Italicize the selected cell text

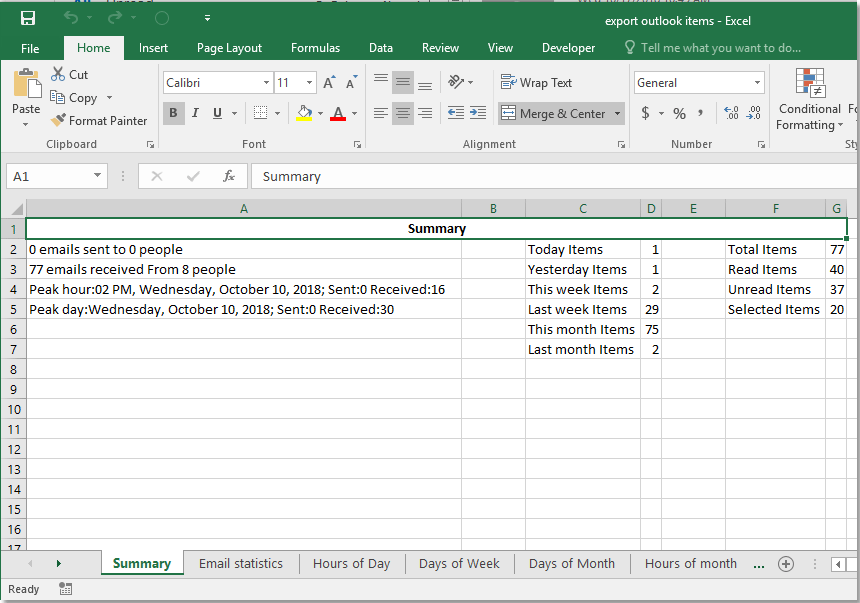pos(195,113)
